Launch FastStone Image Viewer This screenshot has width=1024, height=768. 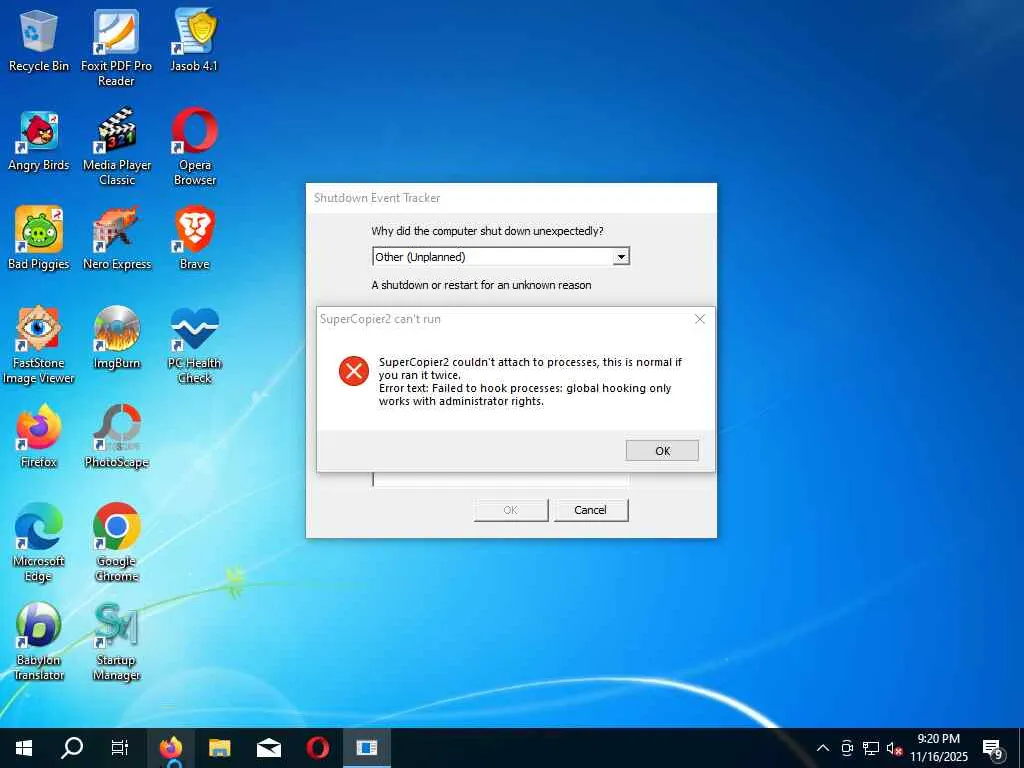pyautogui.click(x=39, y=345)
